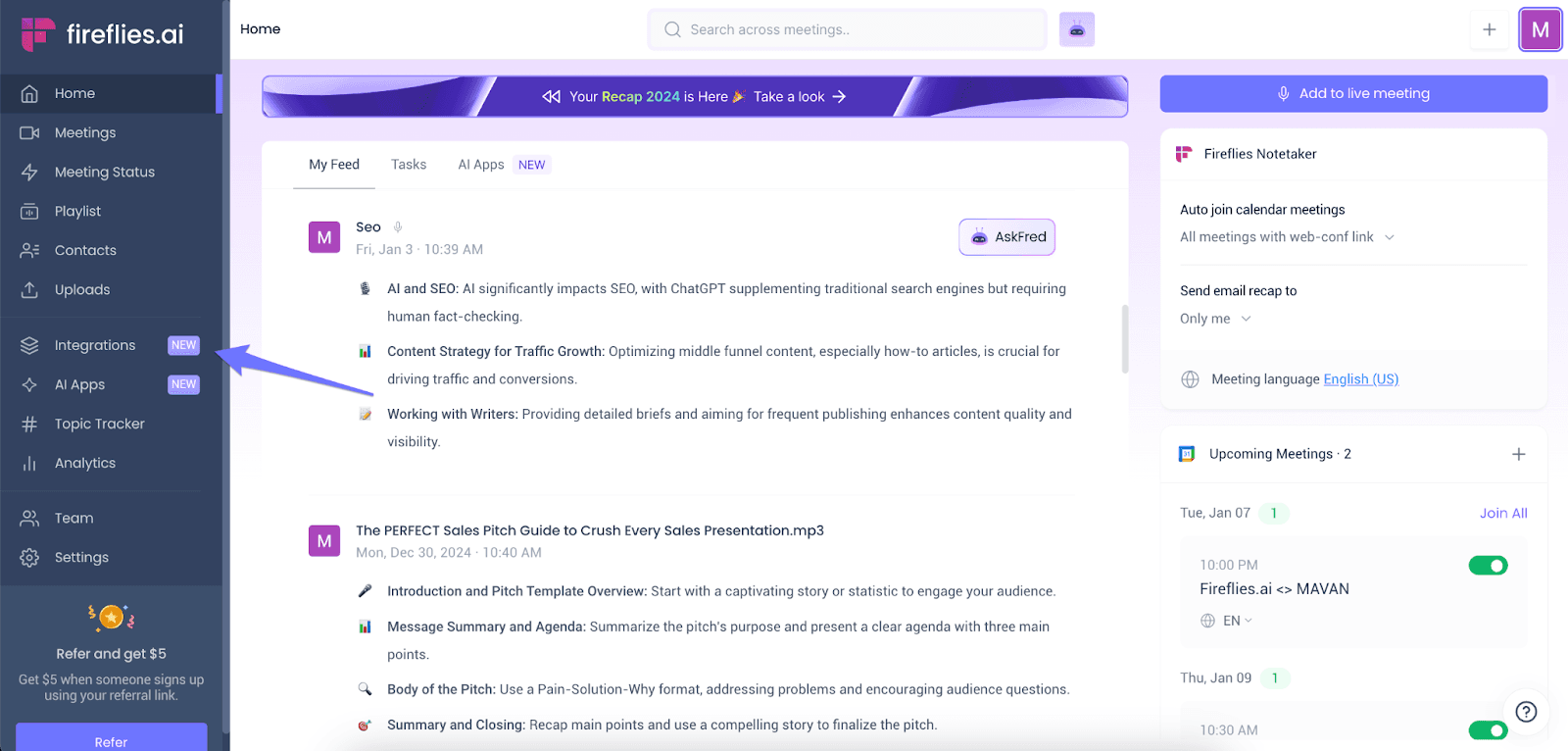Click the Integrations layers icon

click(x=29, y=345)
